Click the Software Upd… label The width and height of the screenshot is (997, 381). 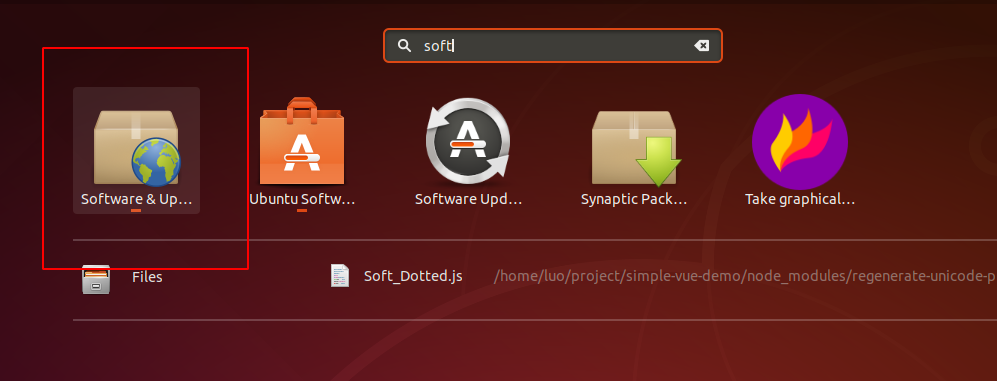(468, 199)
